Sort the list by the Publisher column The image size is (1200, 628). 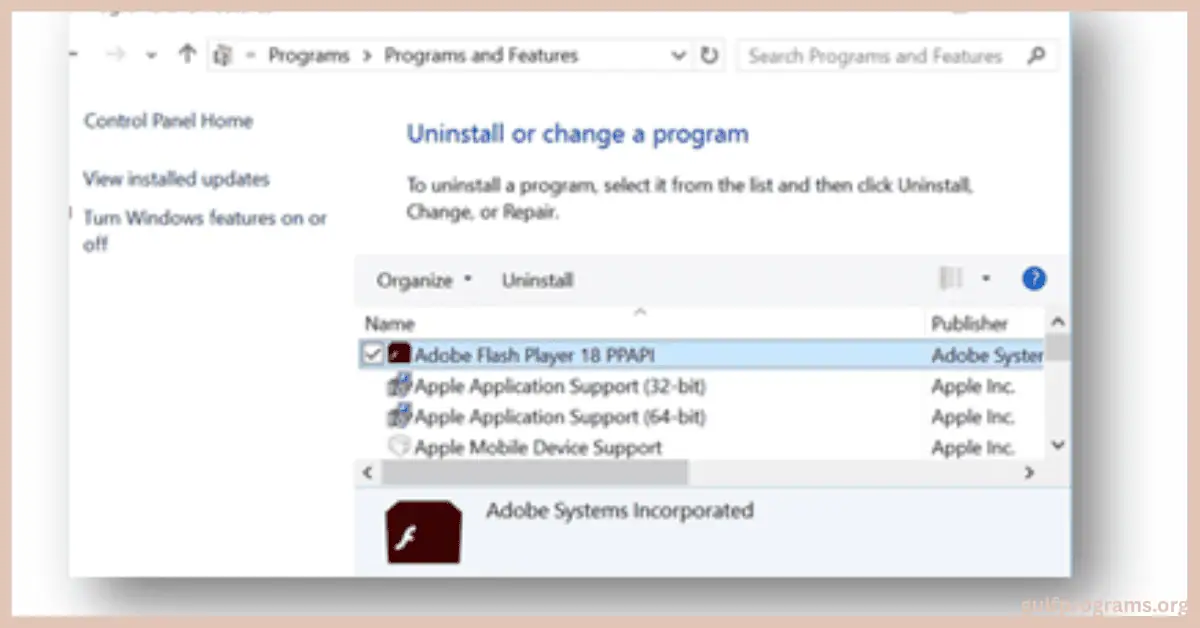point(969,323)
